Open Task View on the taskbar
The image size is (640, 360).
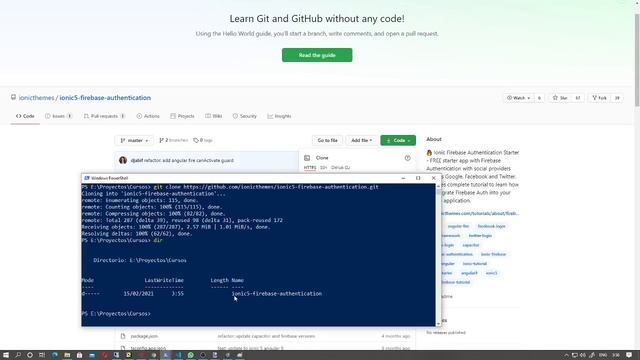tap(42, 355)
